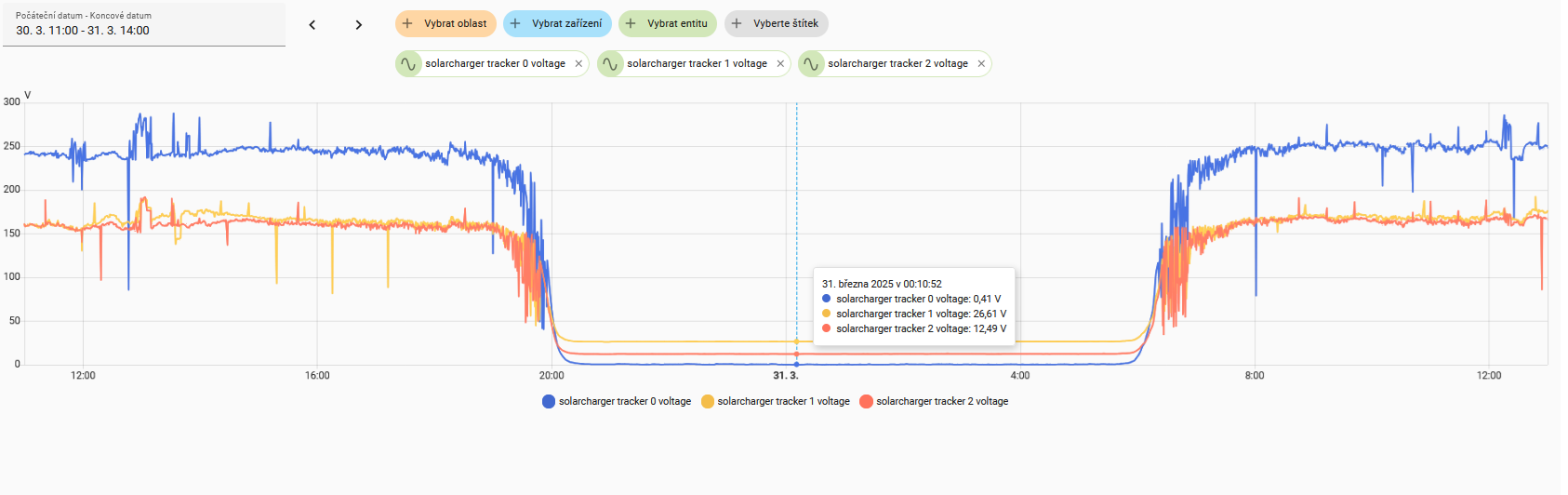Click sine wave icon of tracker 0 chip

point(408,64)
